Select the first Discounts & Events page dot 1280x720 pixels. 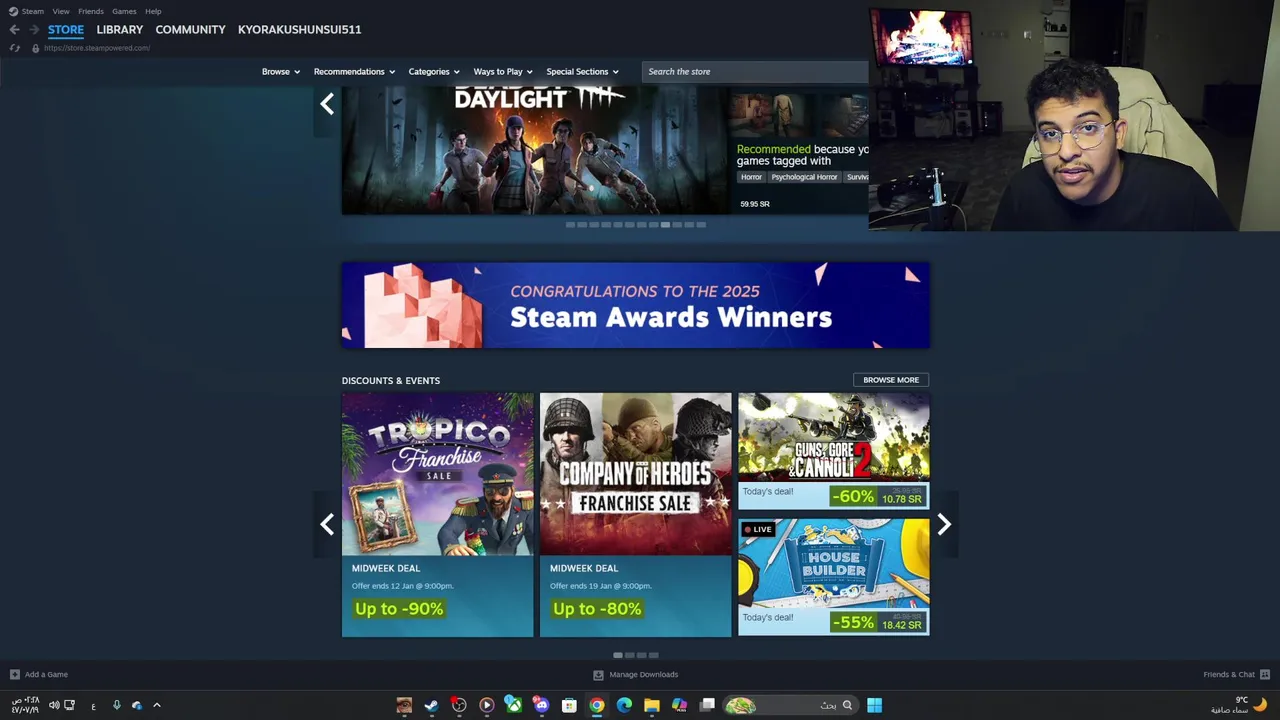tap(618, 655)
